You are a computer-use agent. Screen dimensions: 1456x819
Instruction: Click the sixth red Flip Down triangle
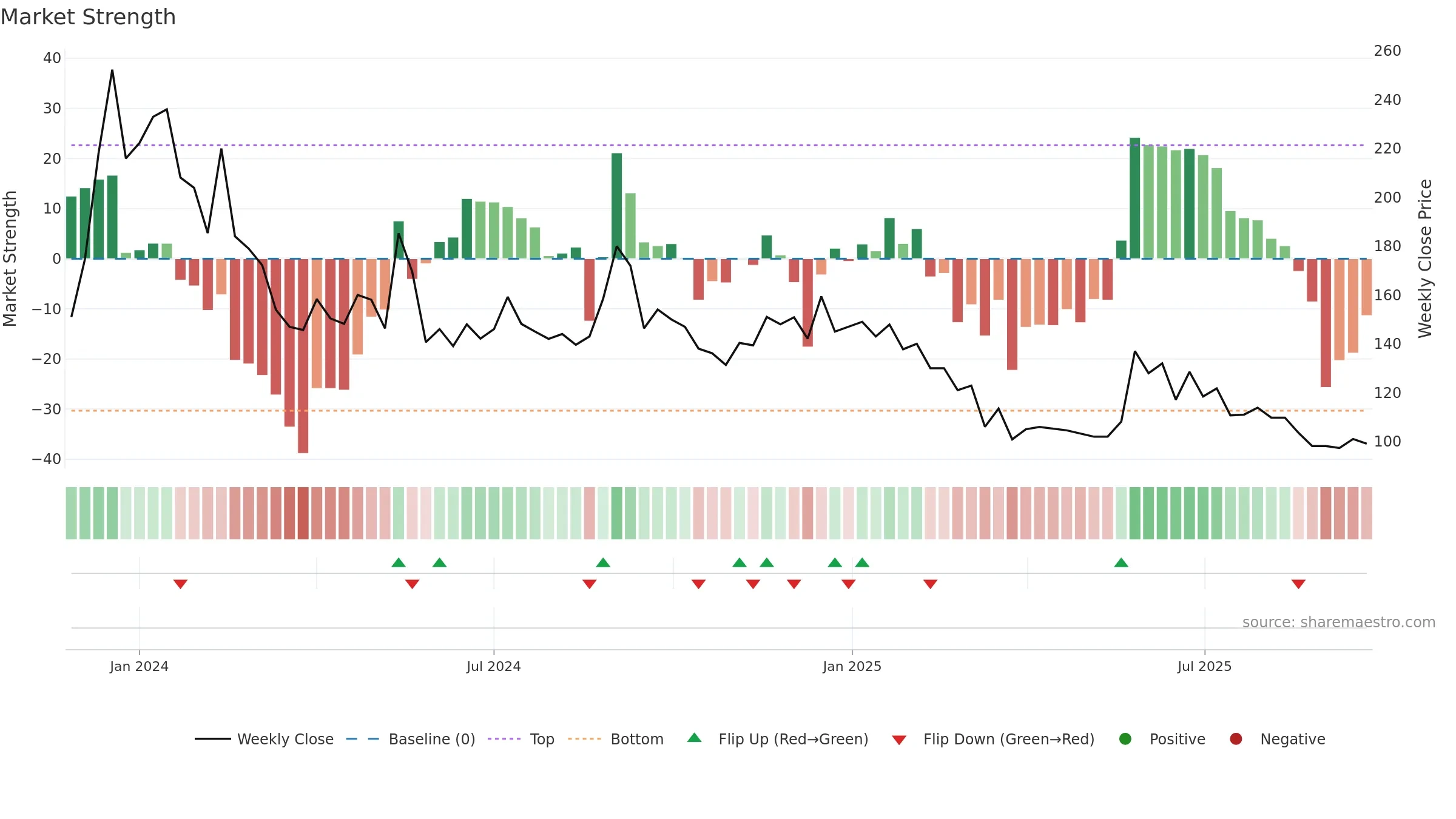point(794,584)
